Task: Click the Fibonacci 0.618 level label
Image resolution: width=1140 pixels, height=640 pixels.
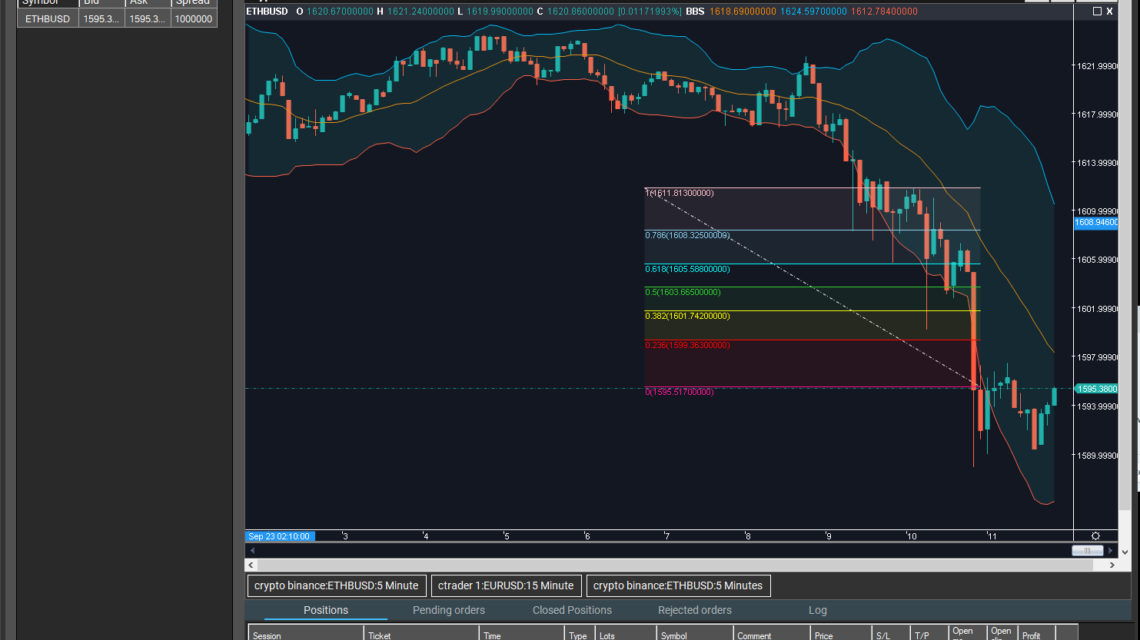Action: (689, 269)
